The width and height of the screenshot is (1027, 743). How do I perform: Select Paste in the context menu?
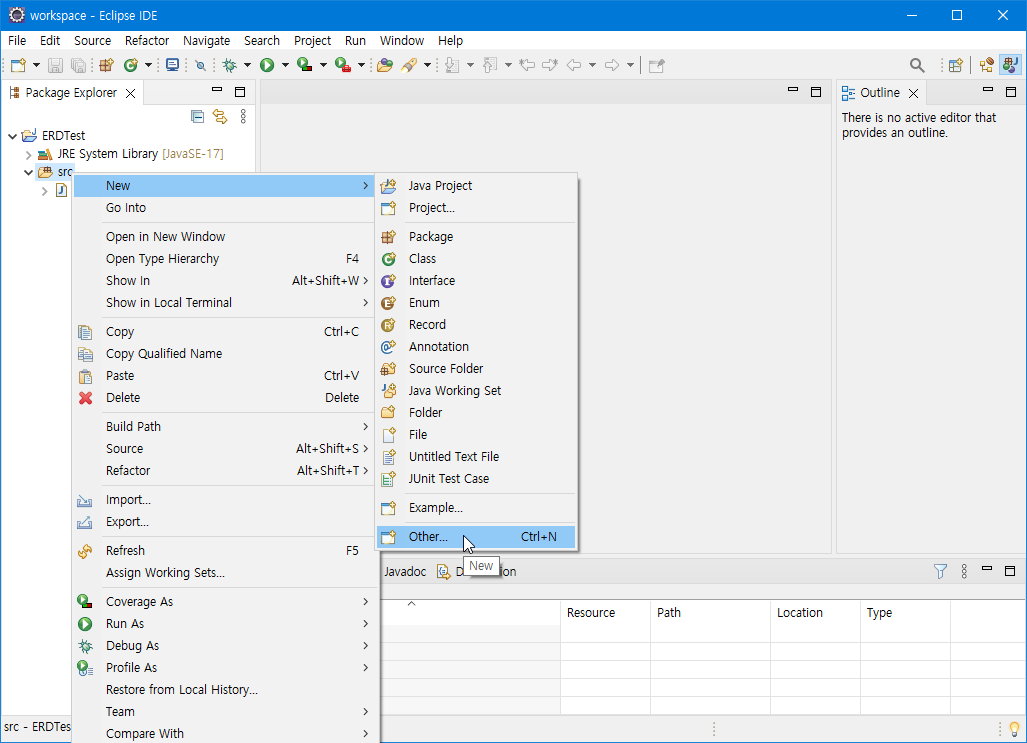pos(223,375)
